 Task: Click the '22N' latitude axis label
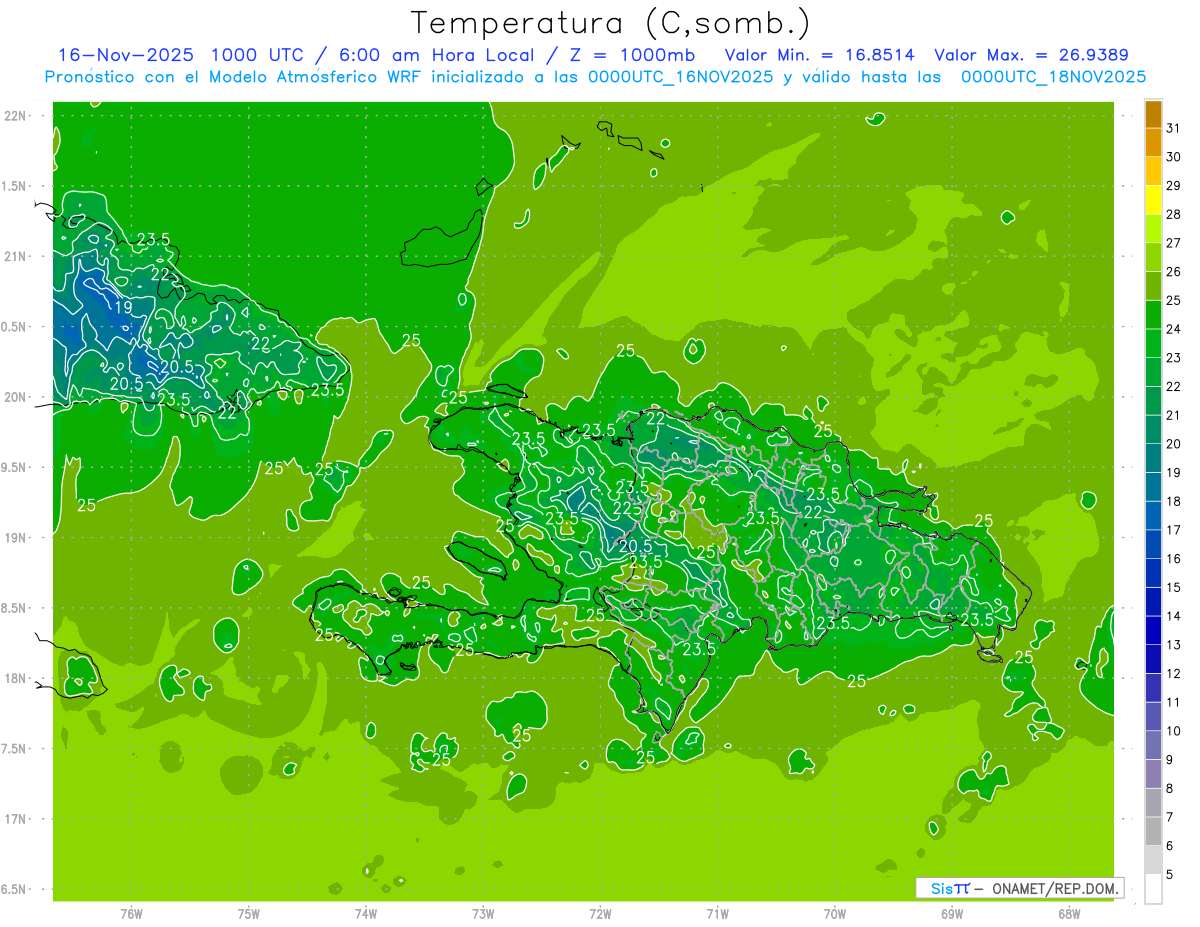pyautogui.click(x=14, y=115)
